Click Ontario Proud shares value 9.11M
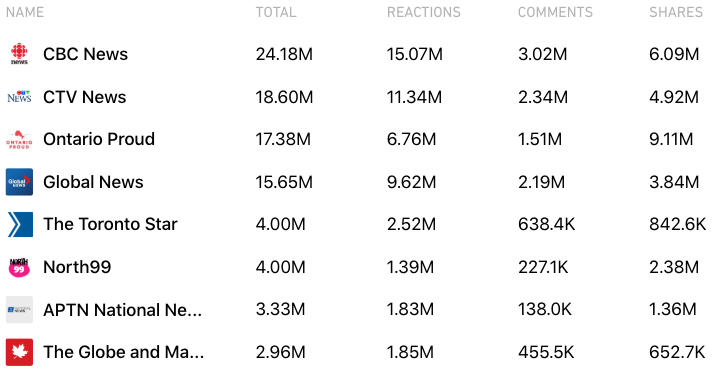 pos(671,139)
